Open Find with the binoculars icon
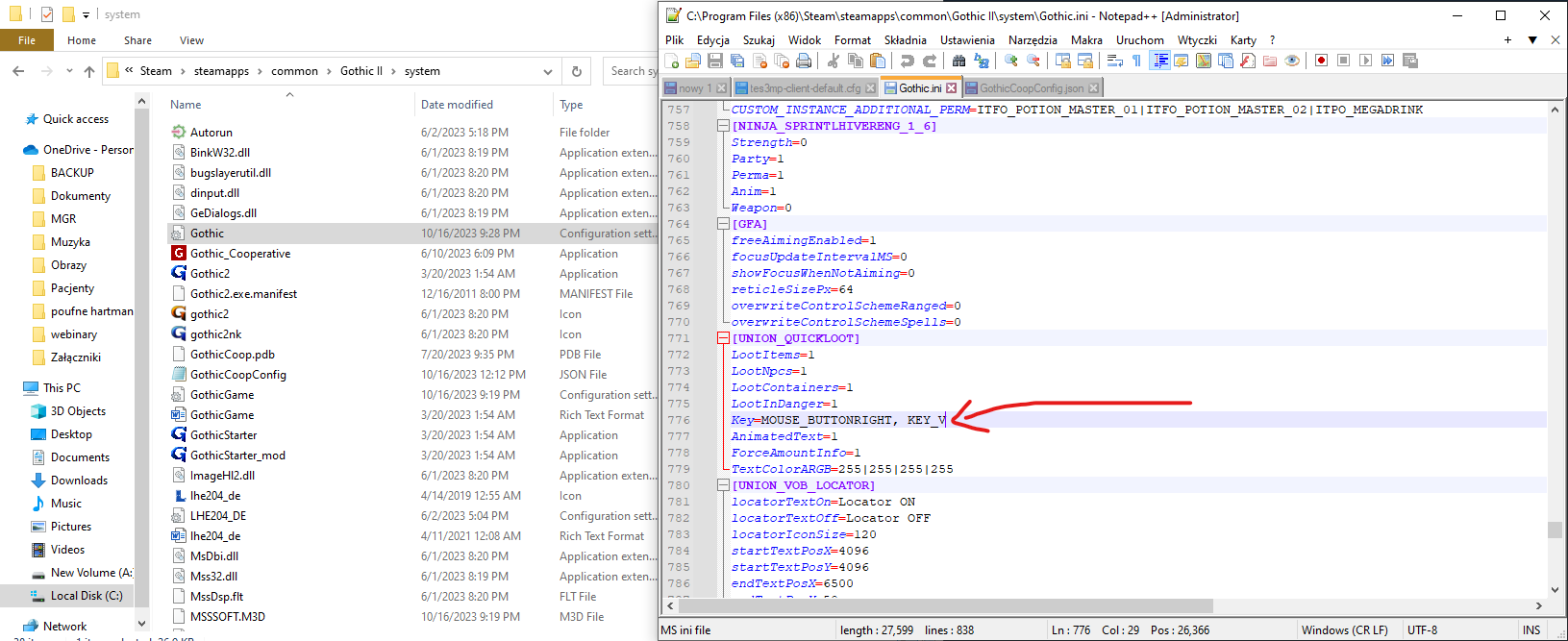 point(958,61)
